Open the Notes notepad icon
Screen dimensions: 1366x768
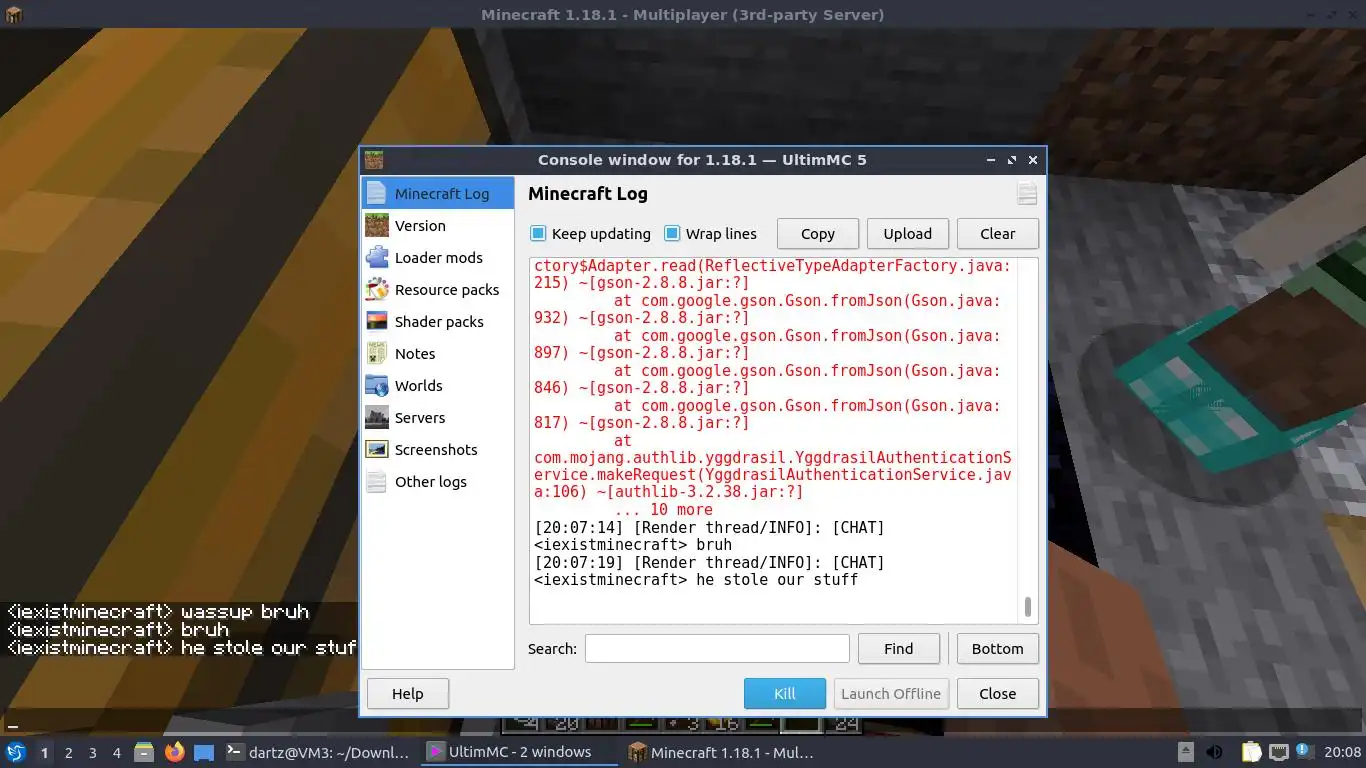click(377, 353)
